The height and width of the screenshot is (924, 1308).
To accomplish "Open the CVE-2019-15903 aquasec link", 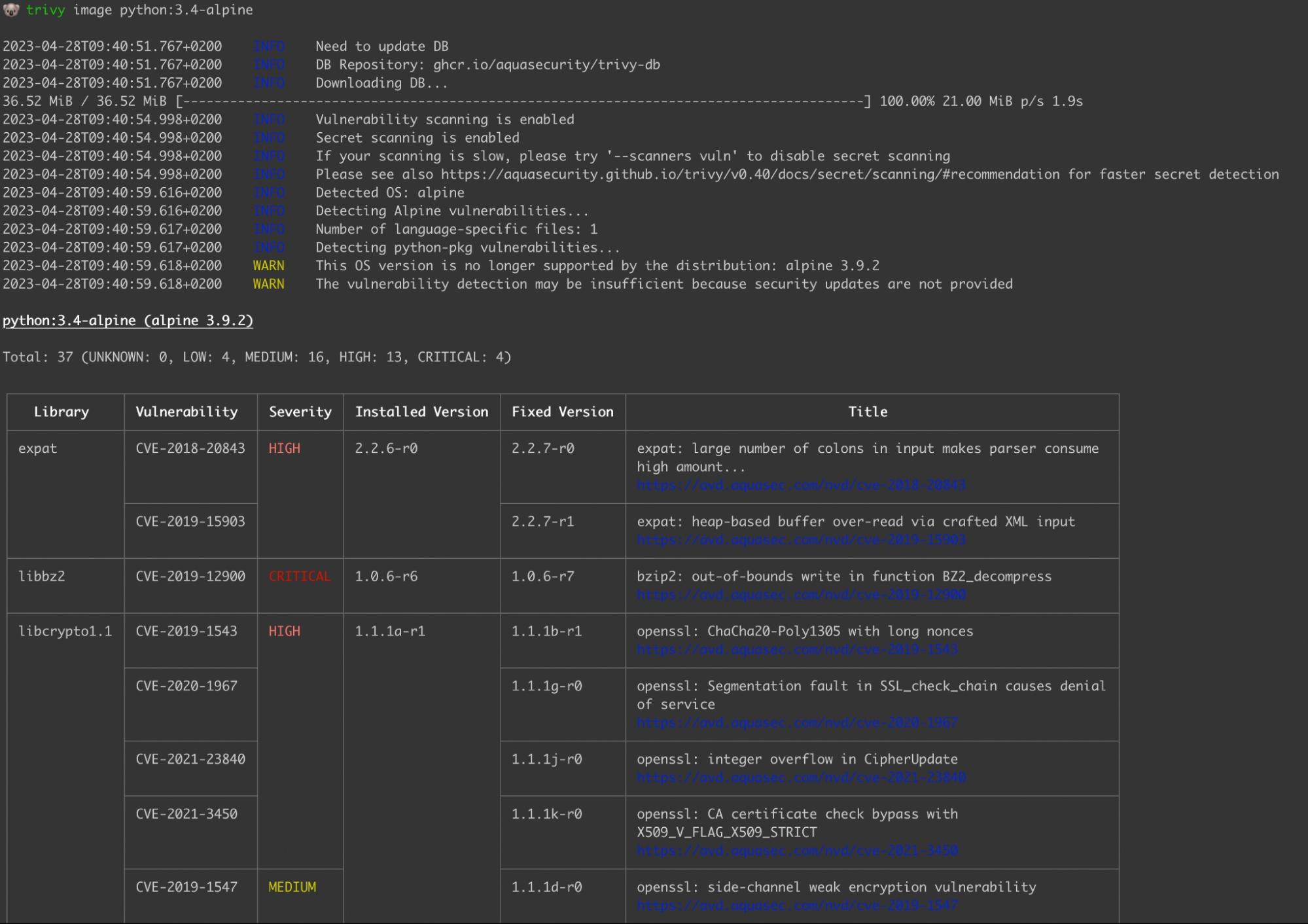I will [x=801, y=540].
